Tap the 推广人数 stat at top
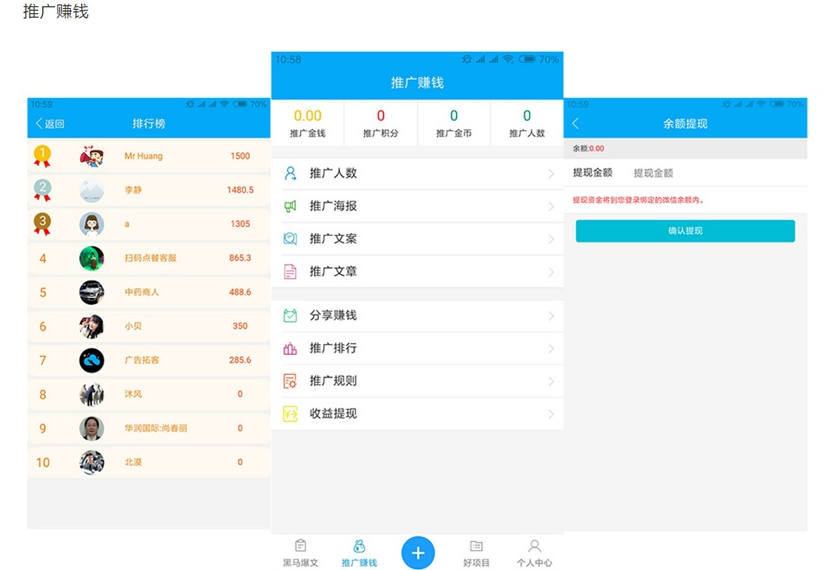Viewport: 833px width, 570px height. (x=527, y=123)
